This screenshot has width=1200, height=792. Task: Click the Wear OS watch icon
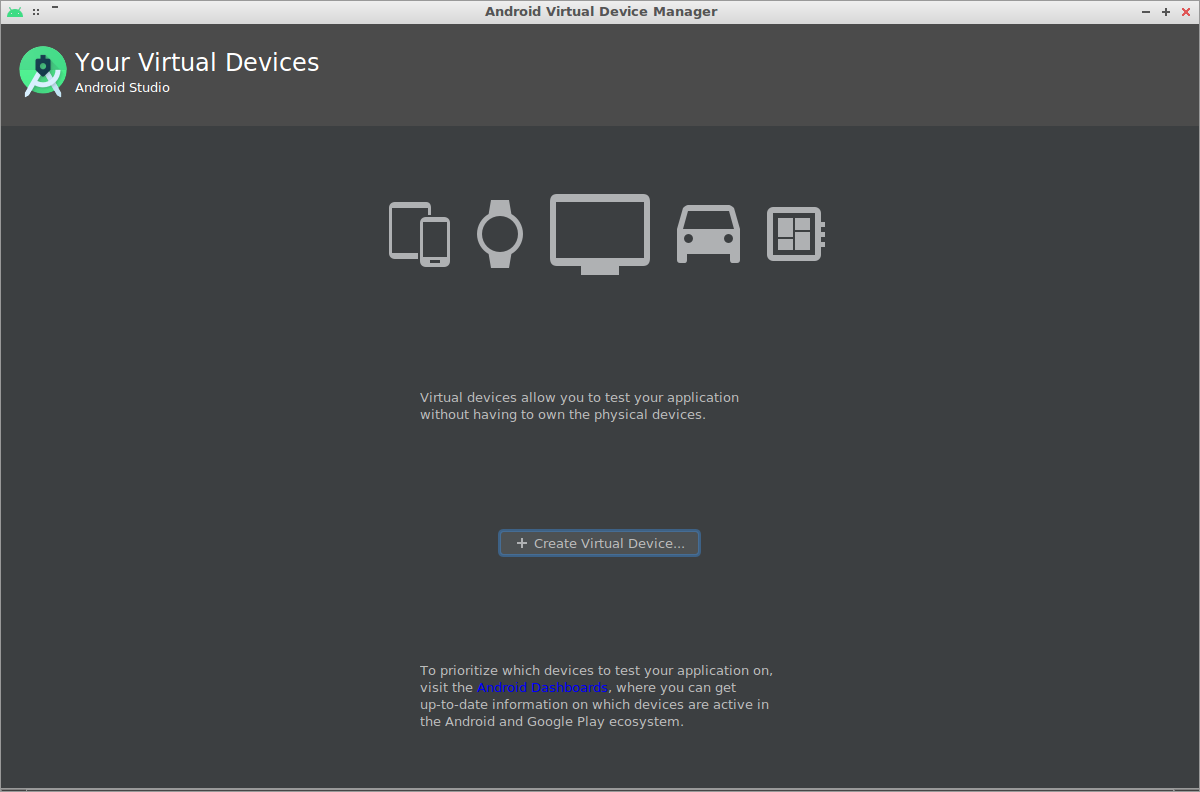click(x=500, y=234)
